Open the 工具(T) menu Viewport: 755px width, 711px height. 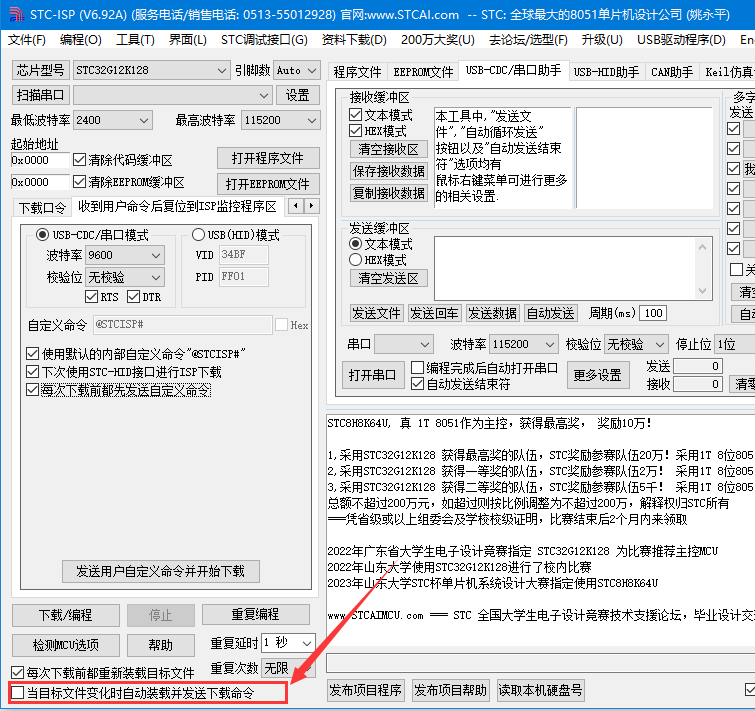[x=135, y=39]
